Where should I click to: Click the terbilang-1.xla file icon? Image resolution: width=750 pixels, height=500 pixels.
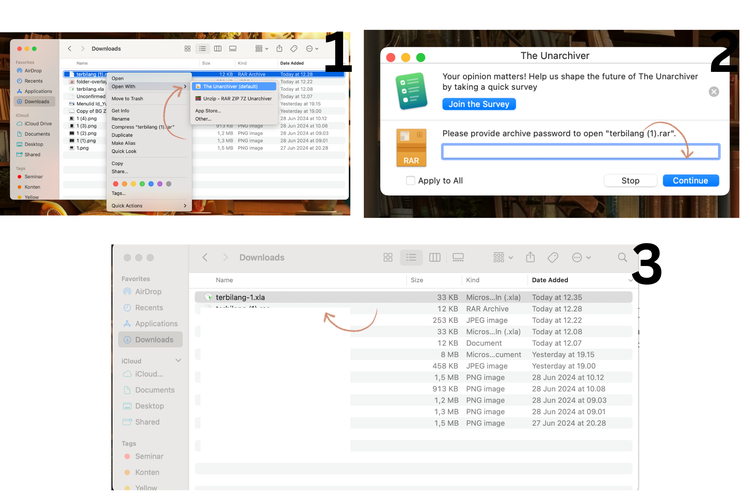tap(209, 298)
